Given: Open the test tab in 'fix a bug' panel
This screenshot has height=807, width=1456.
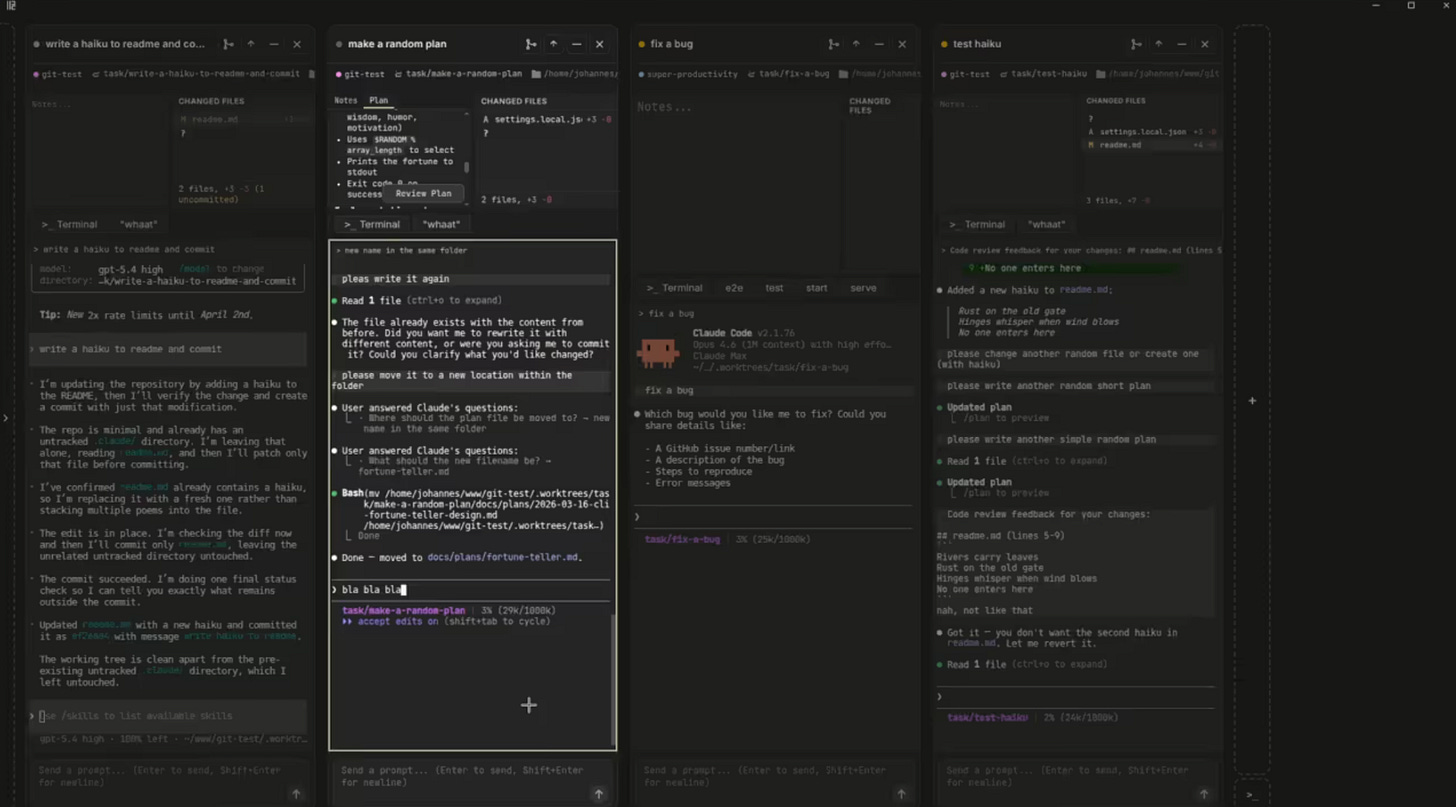Looking at the screenshot, I should [x=774, y=288].
